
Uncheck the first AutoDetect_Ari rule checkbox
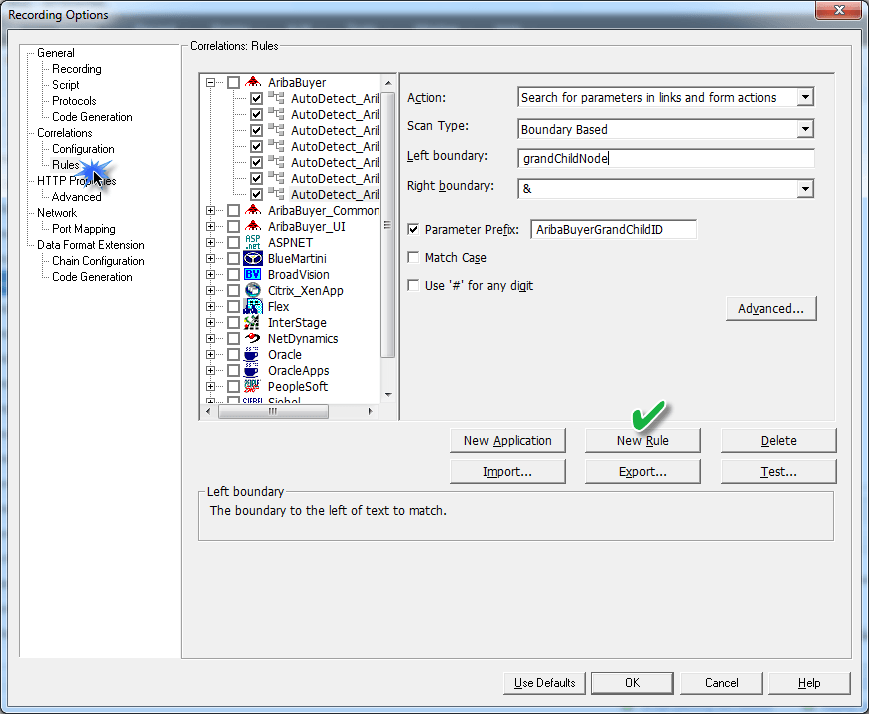pos(256,99)
